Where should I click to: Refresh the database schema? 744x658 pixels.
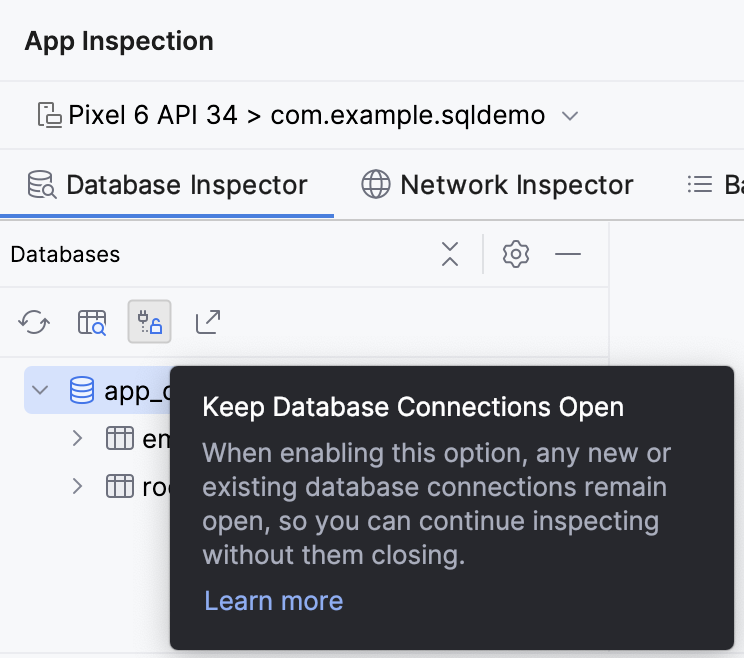click(34, 322)
